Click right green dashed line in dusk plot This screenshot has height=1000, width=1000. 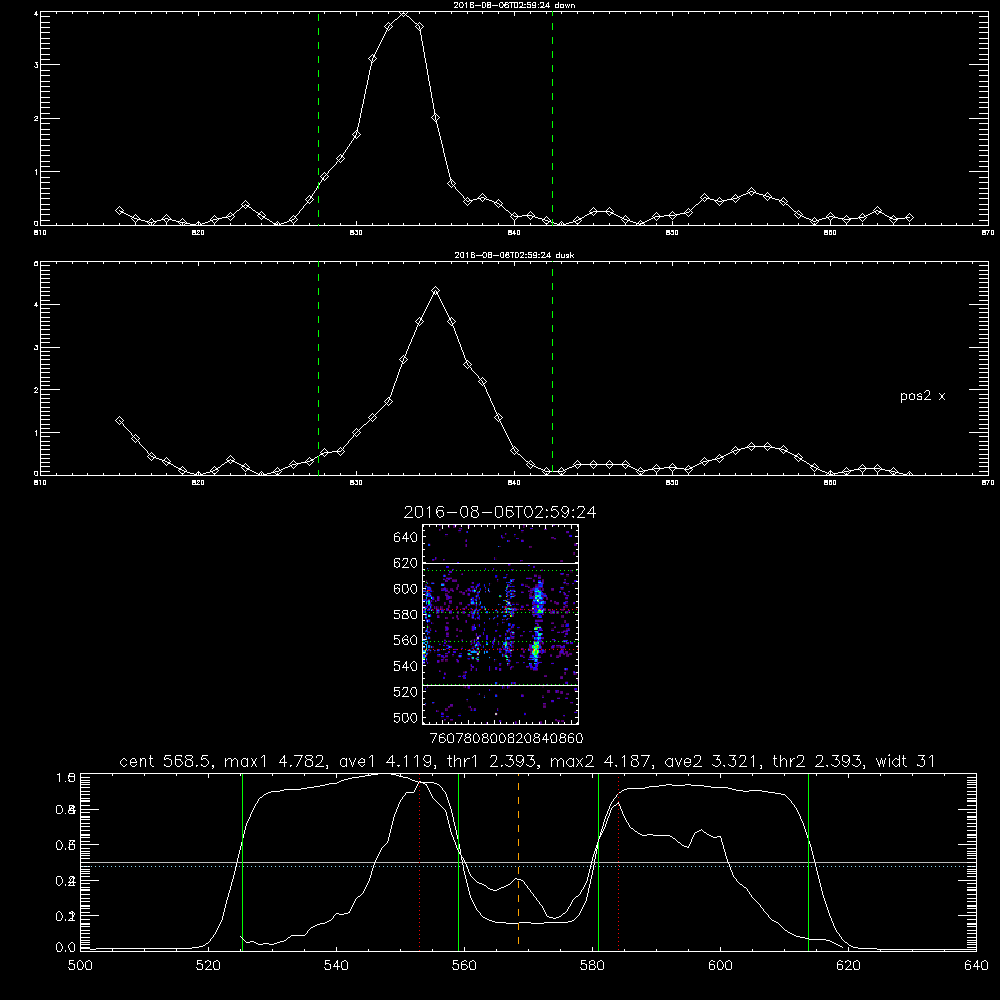[552, 367]
